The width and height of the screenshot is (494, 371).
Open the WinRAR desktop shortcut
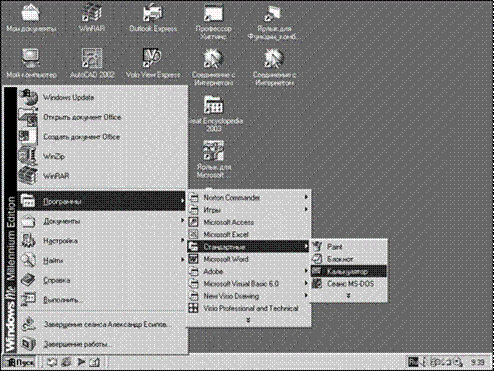pos(92,18)
